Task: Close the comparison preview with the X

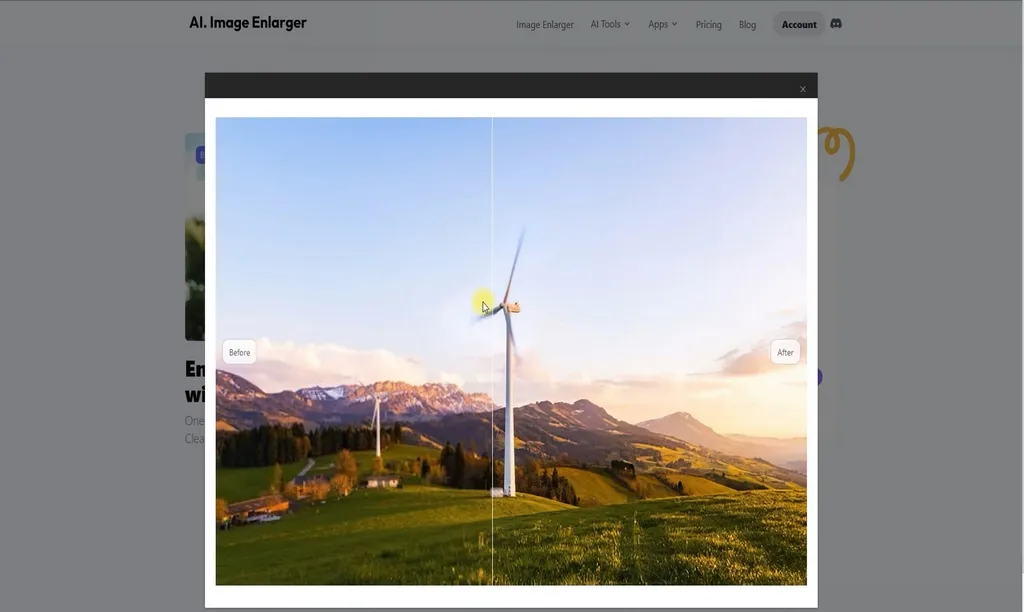Action: 802,89
